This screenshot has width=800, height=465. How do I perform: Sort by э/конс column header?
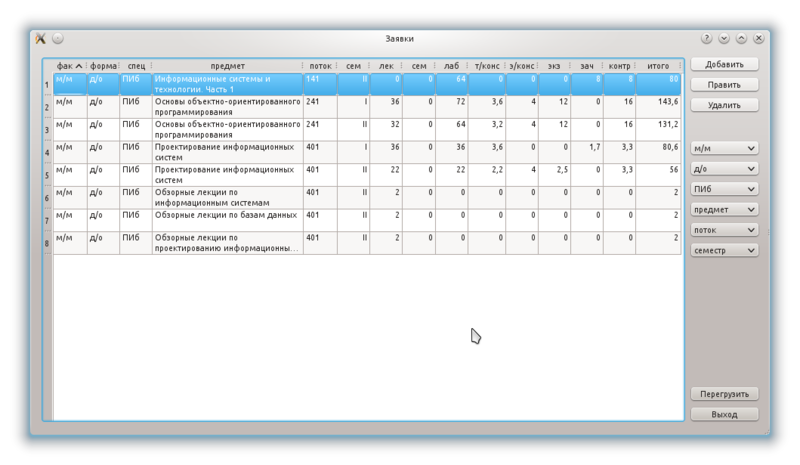[521, 66]
